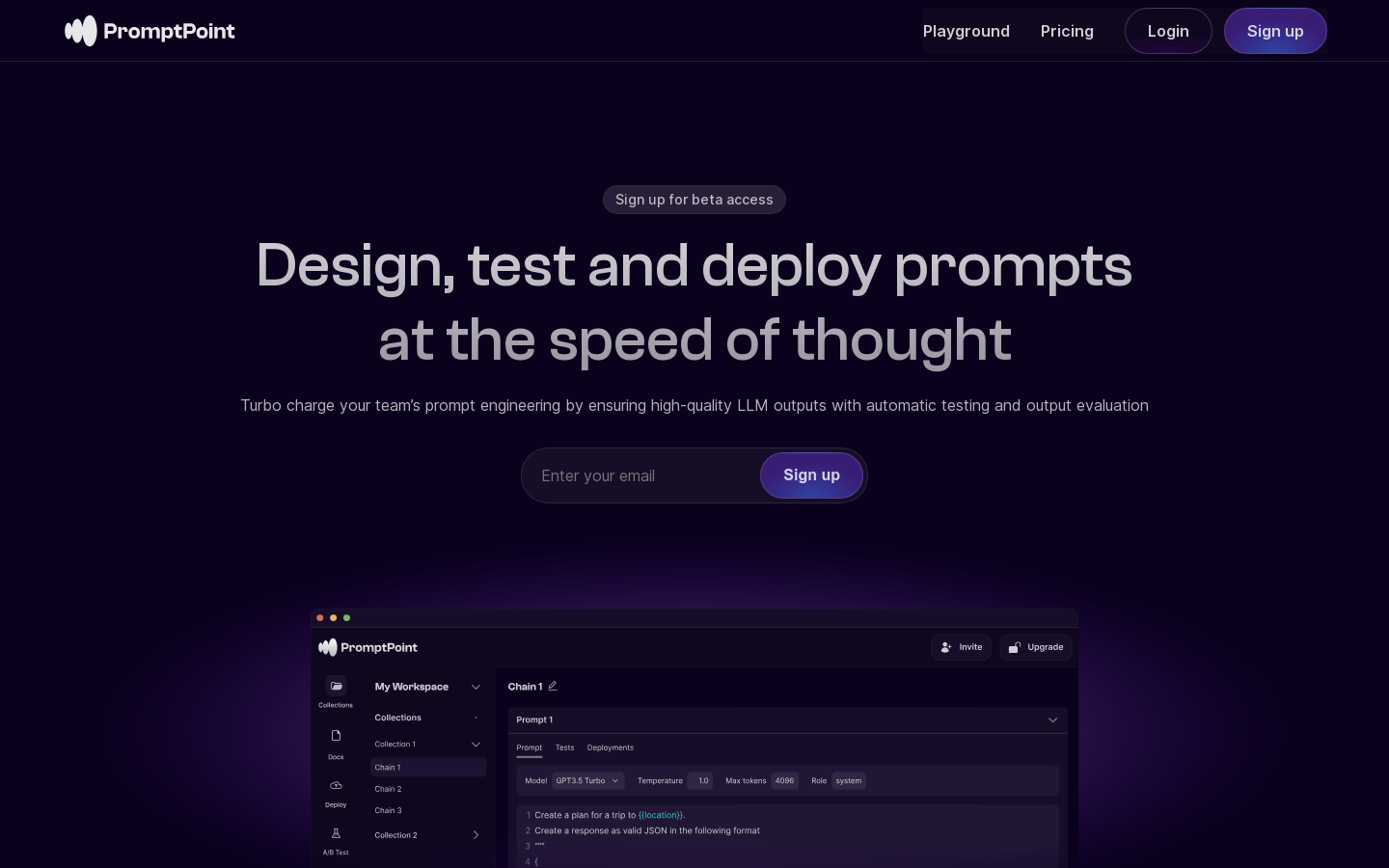The image size is (1389, 868).
Task: Open the A/B Test flask icon
Action: point(336,833)
